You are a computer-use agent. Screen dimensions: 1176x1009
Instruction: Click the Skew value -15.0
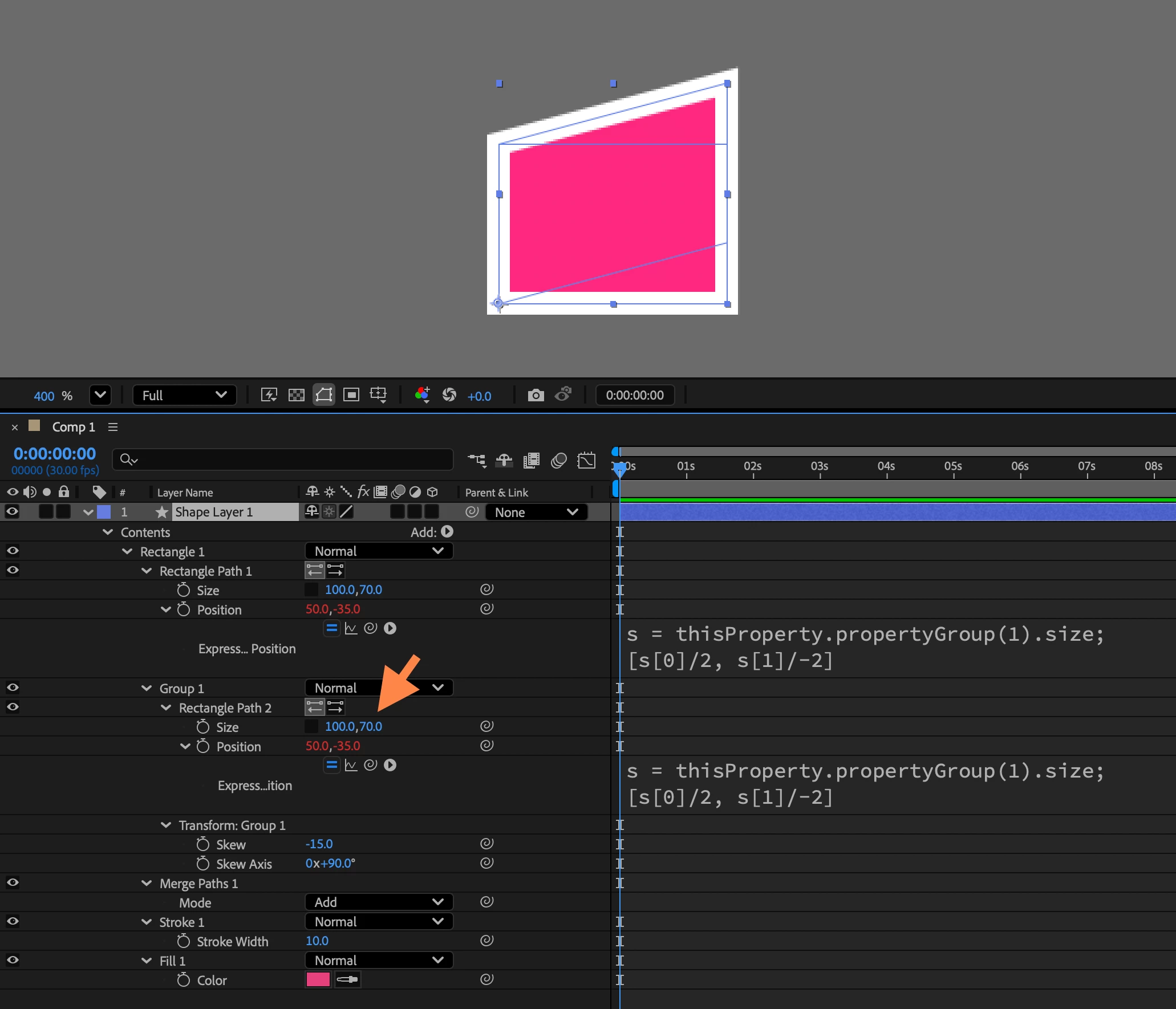(319, 844)
